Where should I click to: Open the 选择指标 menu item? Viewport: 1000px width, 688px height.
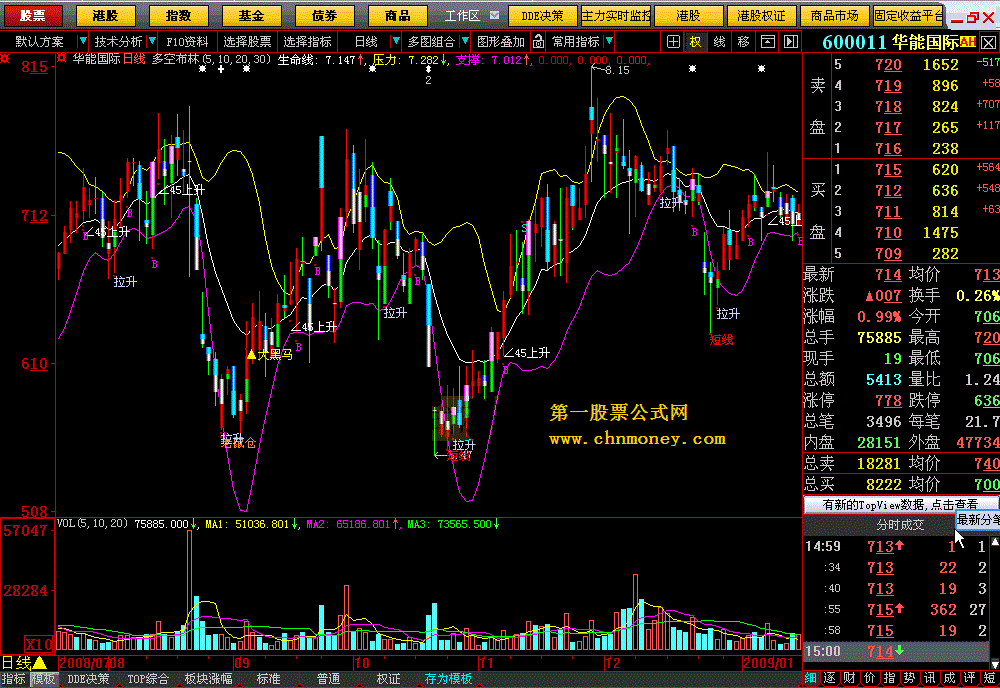pos(307,42)
